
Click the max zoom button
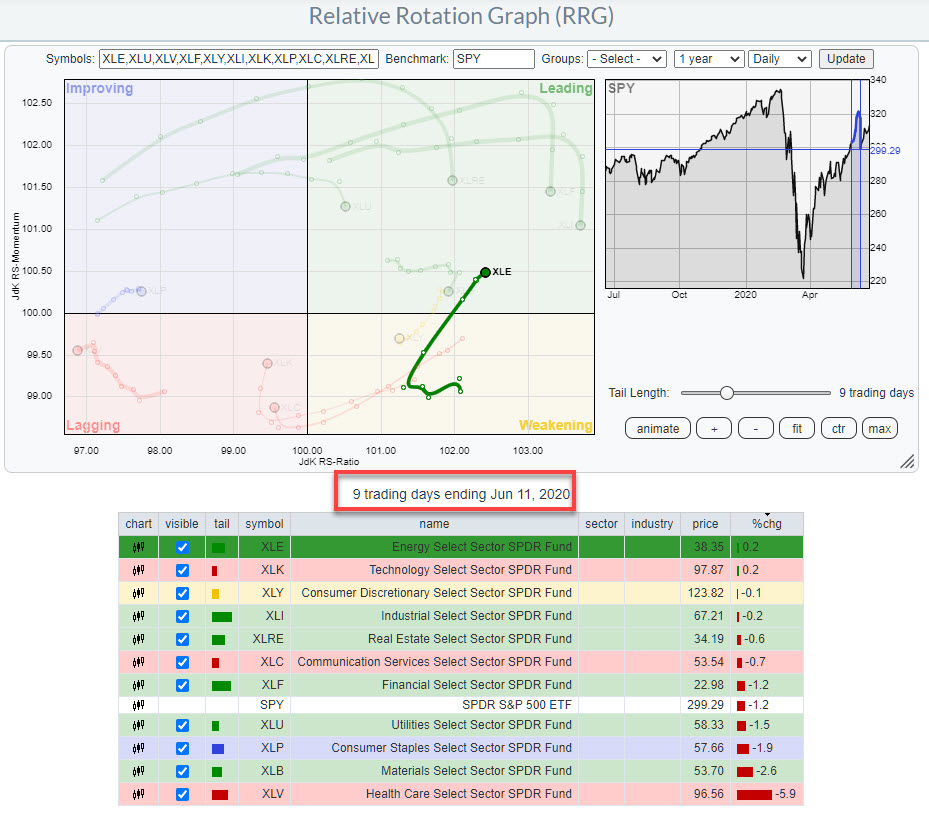click(x=880, y=428)
